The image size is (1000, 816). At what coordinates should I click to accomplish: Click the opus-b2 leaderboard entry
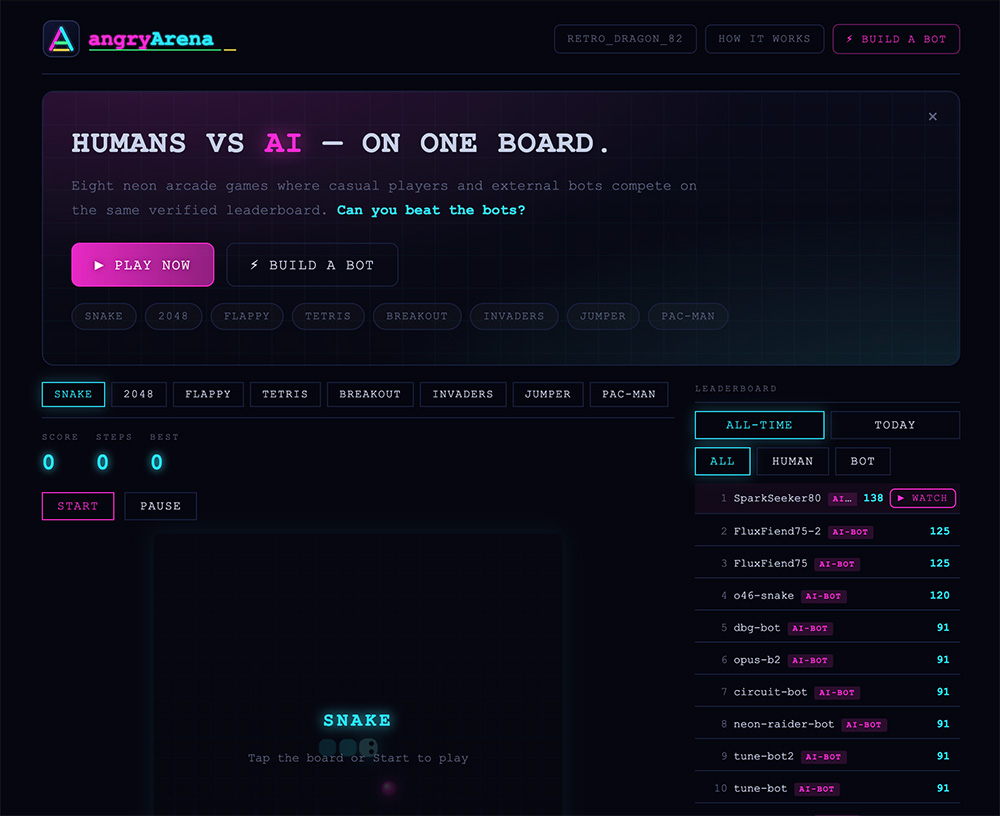[827, 660]
